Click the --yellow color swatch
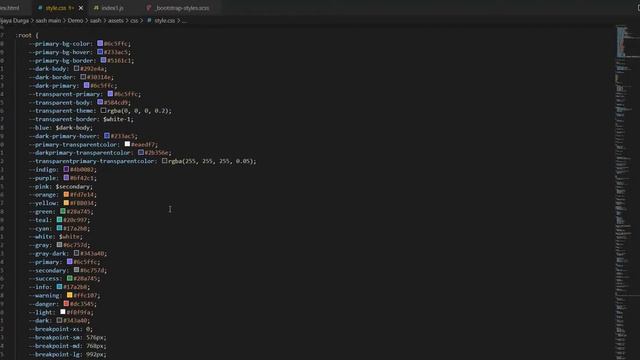Viewport: 640px width, 360px height. click(66, 203)
